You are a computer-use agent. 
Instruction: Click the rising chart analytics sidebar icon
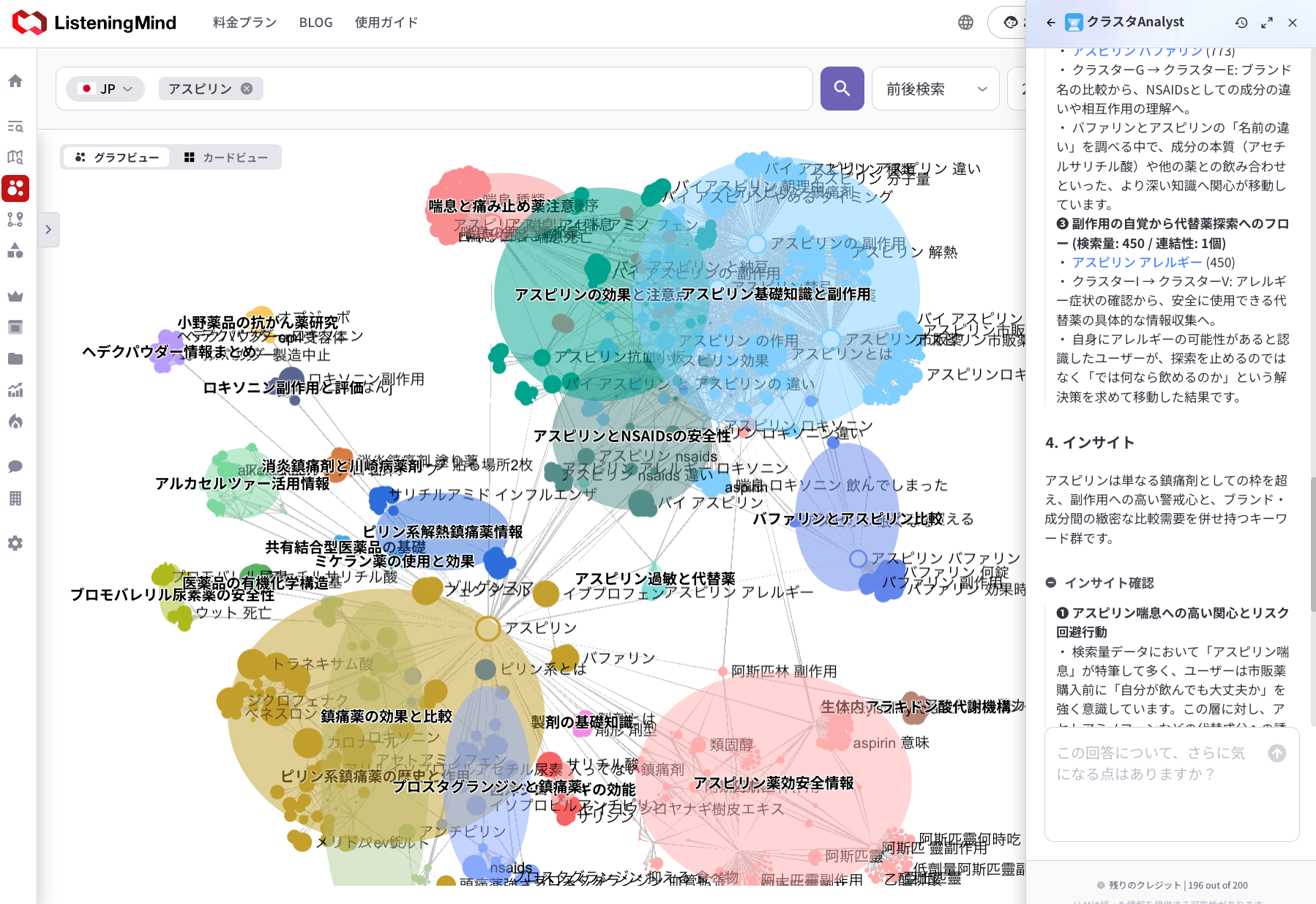[15, 390]
